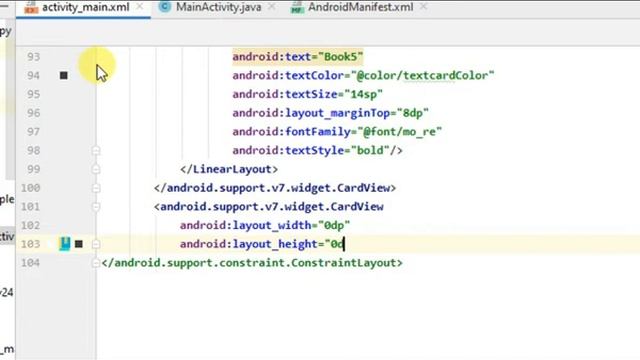Click the fontFamily "@font/mo_re" value
640x360 pixels.
[400, 132]
